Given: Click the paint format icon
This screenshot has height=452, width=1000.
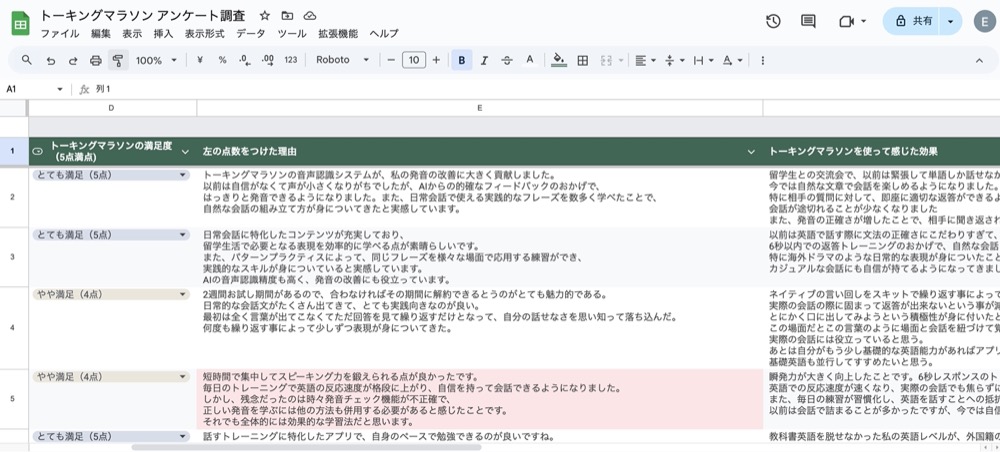Looking at the screenshot, I should (118, 60).
